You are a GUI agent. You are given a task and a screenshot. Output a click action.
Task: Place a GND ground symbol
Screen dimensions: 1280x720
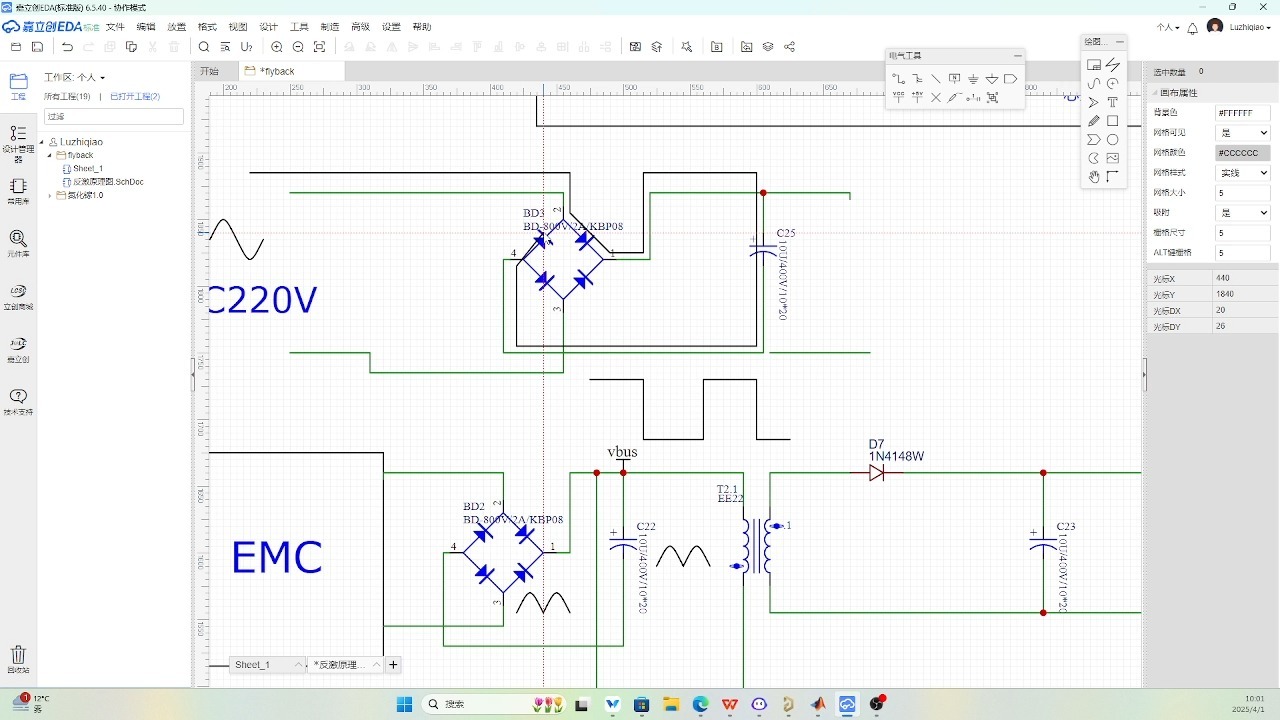click(973, 79)
